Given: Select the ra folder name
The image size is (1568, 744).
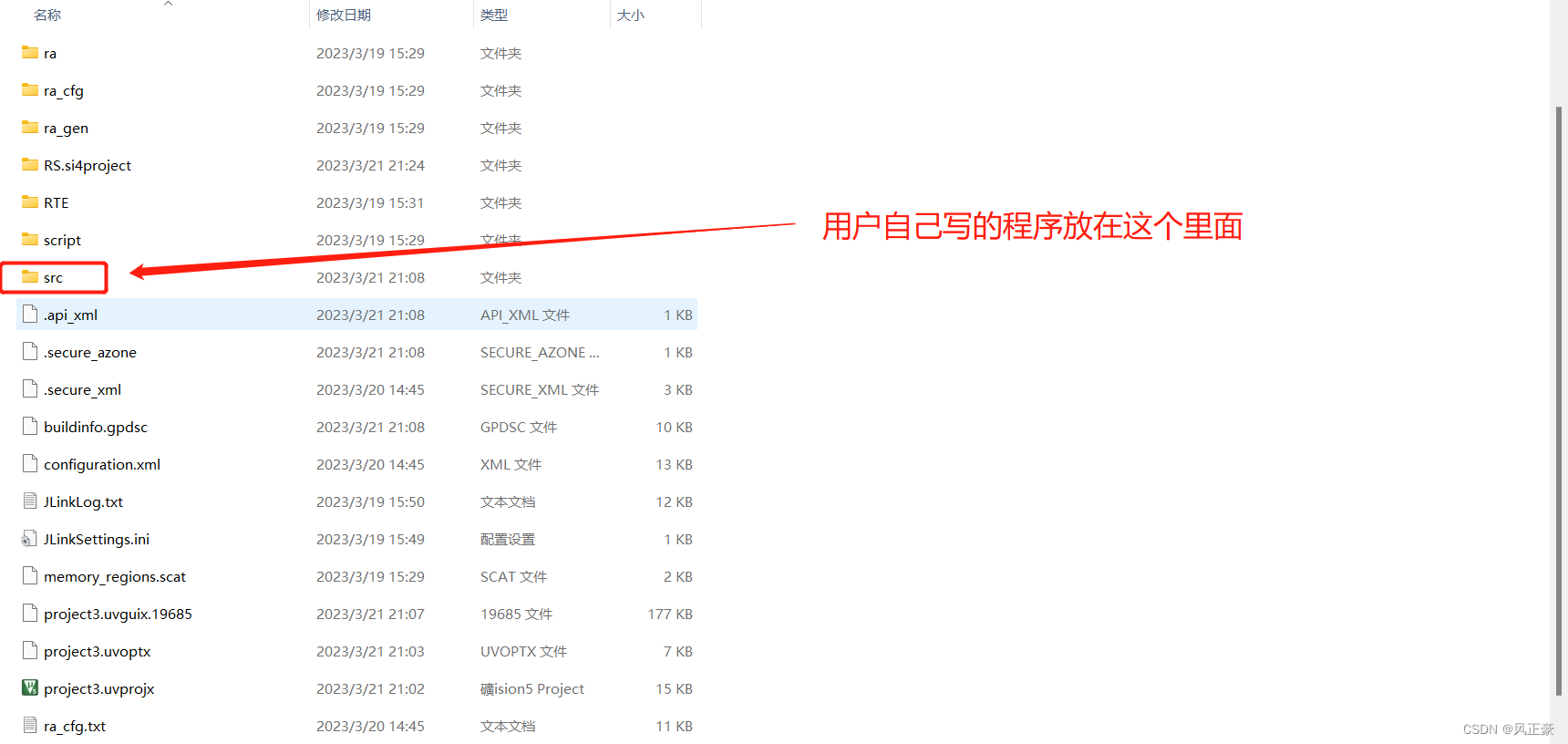Looking at the screenshot, I should point(50,54).
